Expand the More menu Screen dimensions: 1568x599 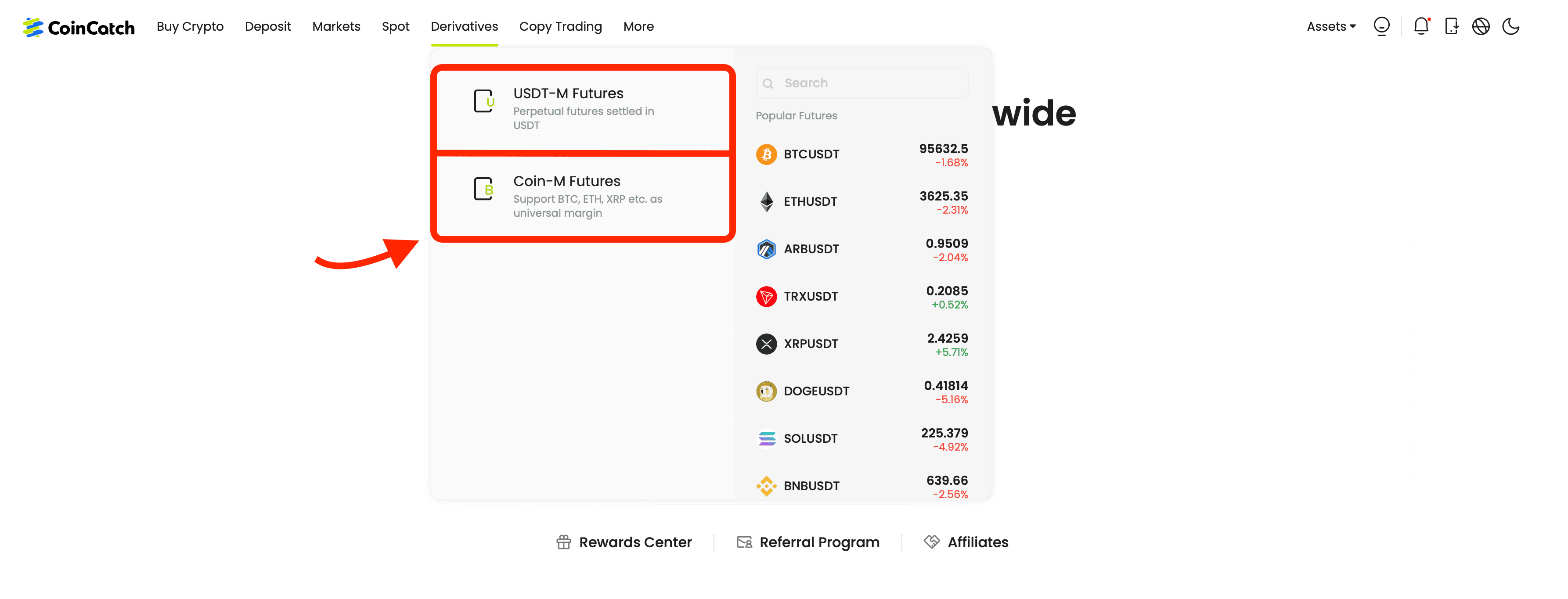click(x=638, y=26)
